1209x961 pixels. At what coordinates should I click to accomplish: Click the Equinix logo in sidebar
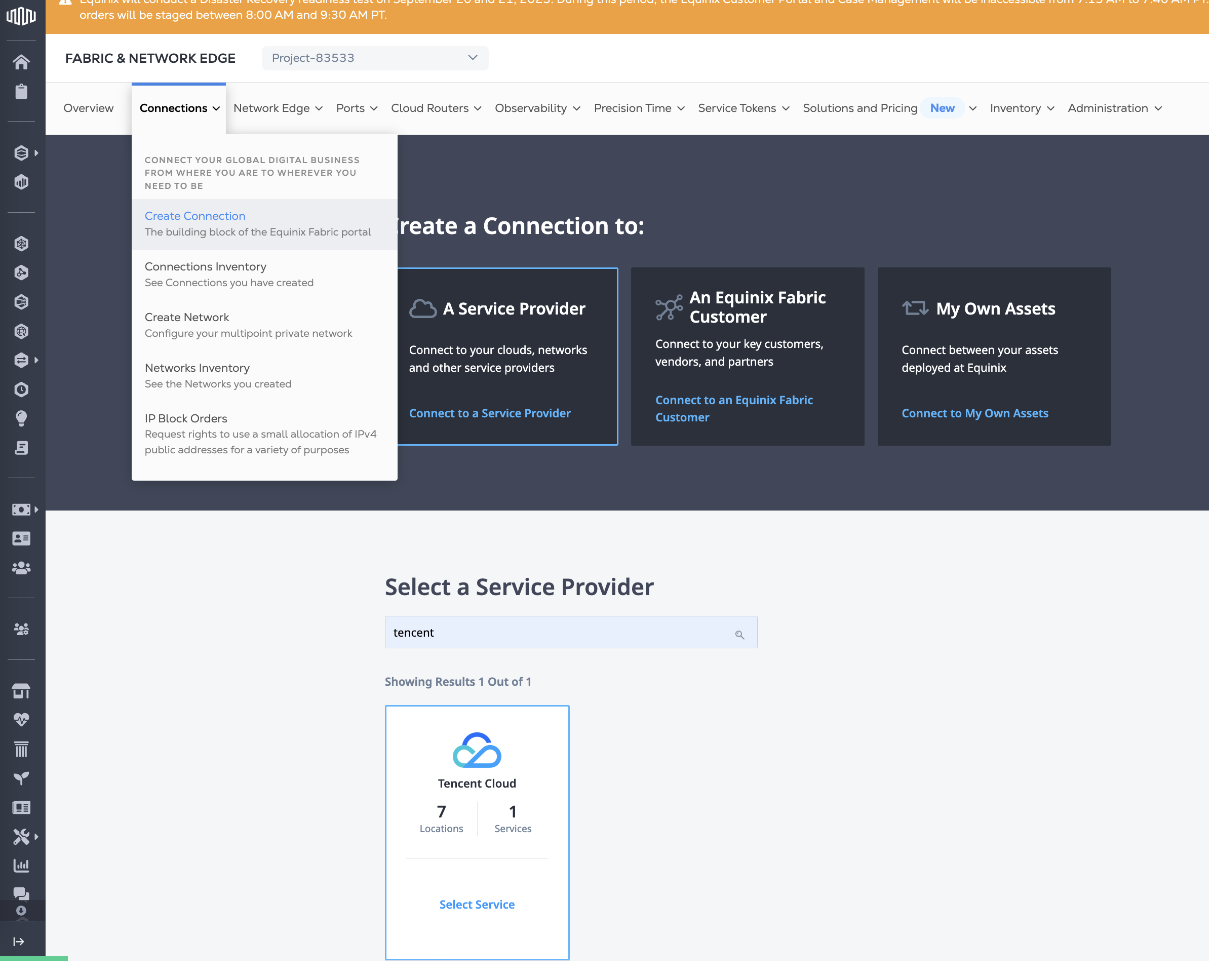tap(21, 16)
